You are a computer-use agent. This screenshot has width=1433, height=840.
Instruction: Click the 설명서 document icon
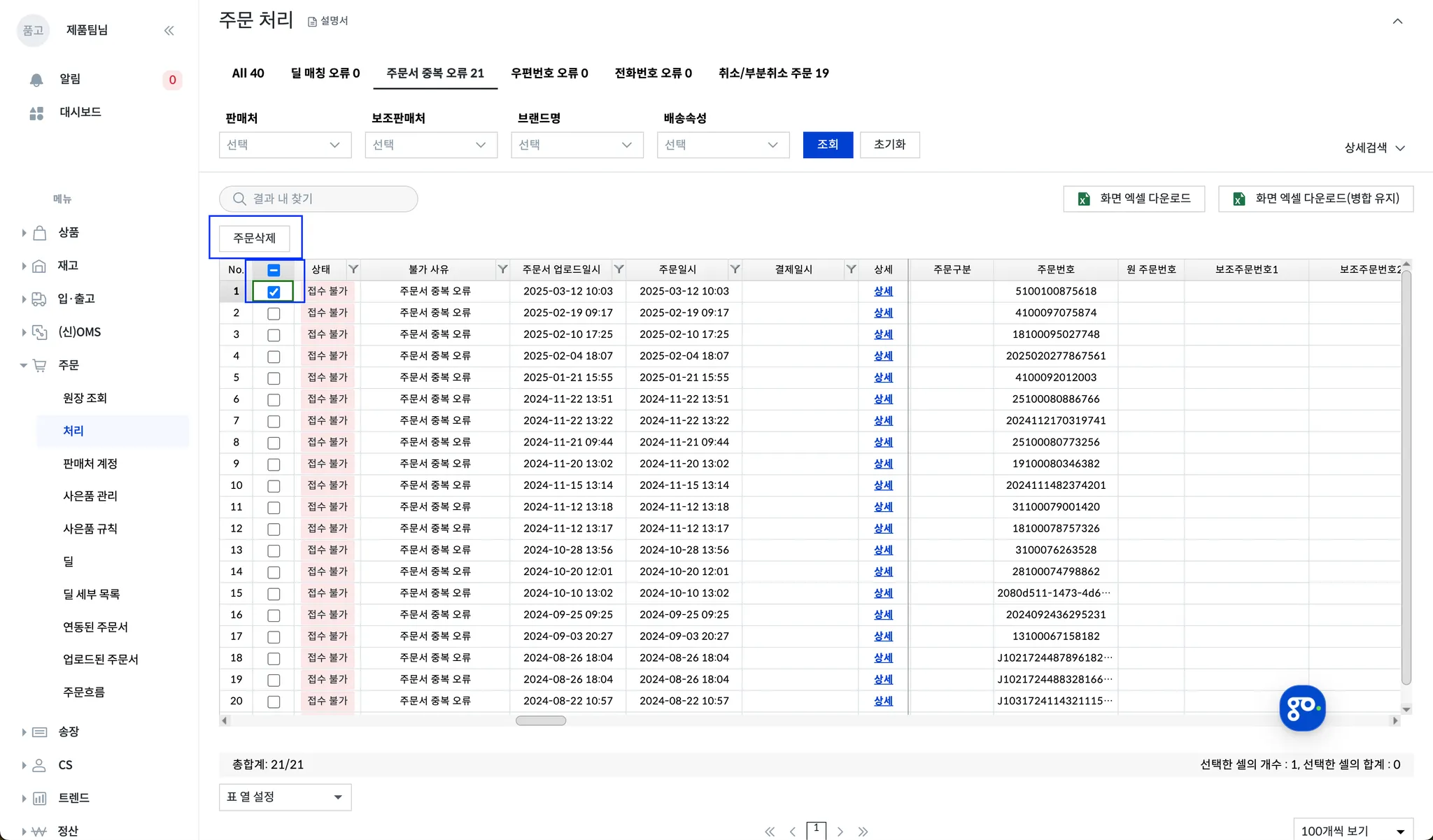pyautogui.click(x=313, y=22)
